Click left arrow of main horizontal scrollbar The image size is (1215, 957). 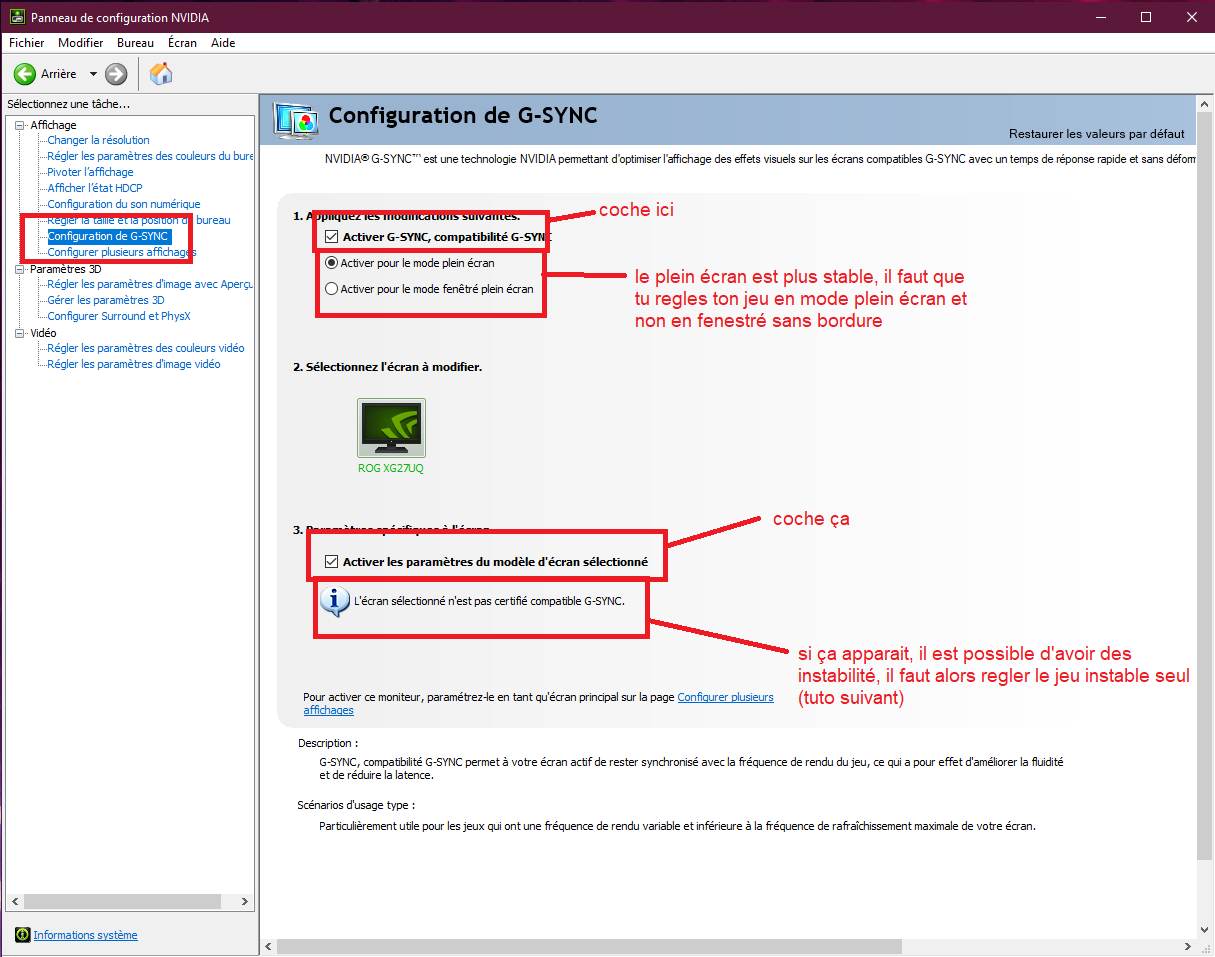pyautogui.click(x=267, y=946)
